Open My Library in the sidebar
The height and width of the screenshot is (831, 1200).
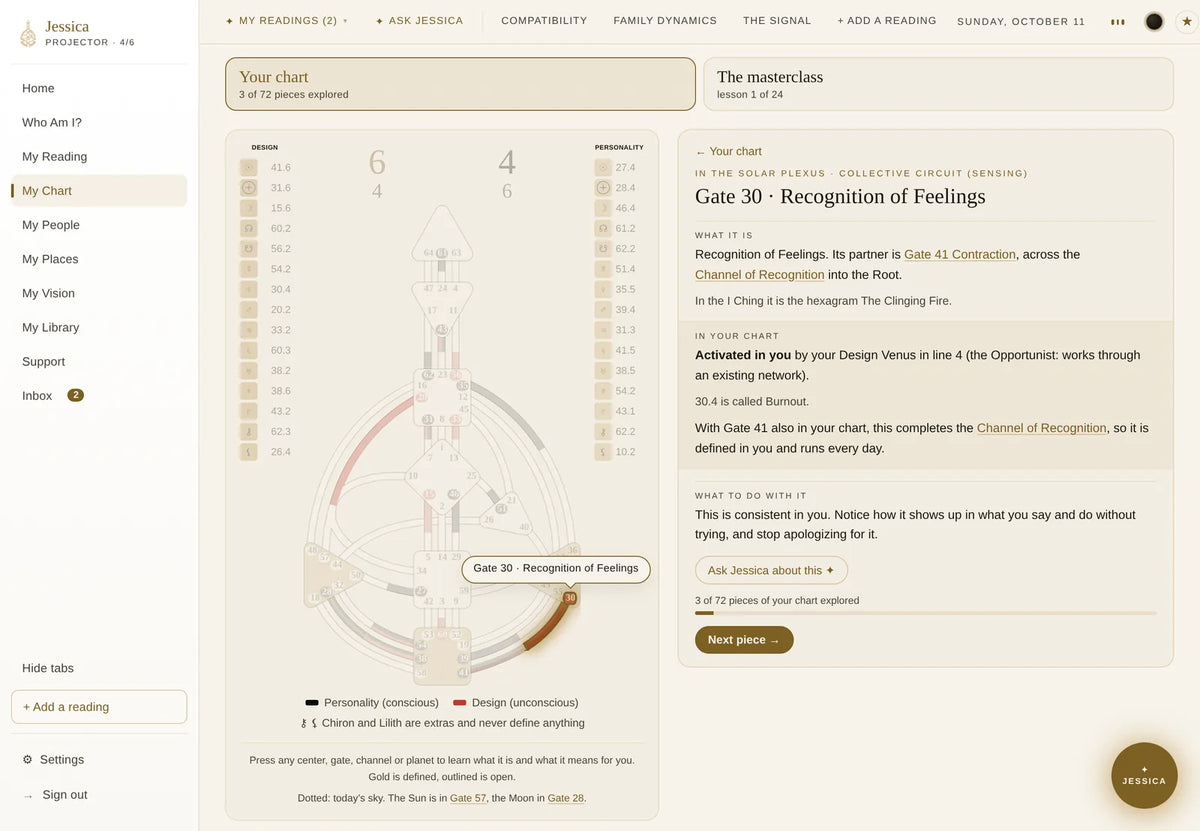(x=99, y=328)
